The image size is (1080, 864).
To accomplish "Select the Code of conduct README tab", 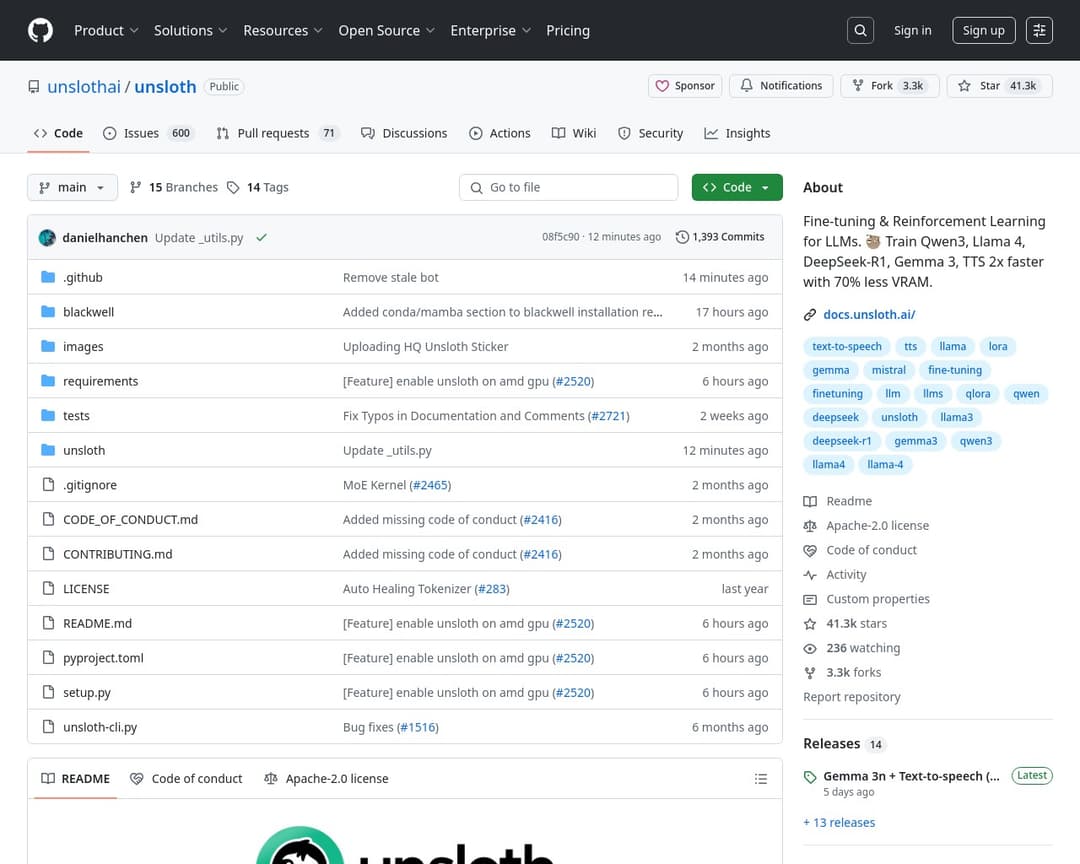I will coord(187,779).
